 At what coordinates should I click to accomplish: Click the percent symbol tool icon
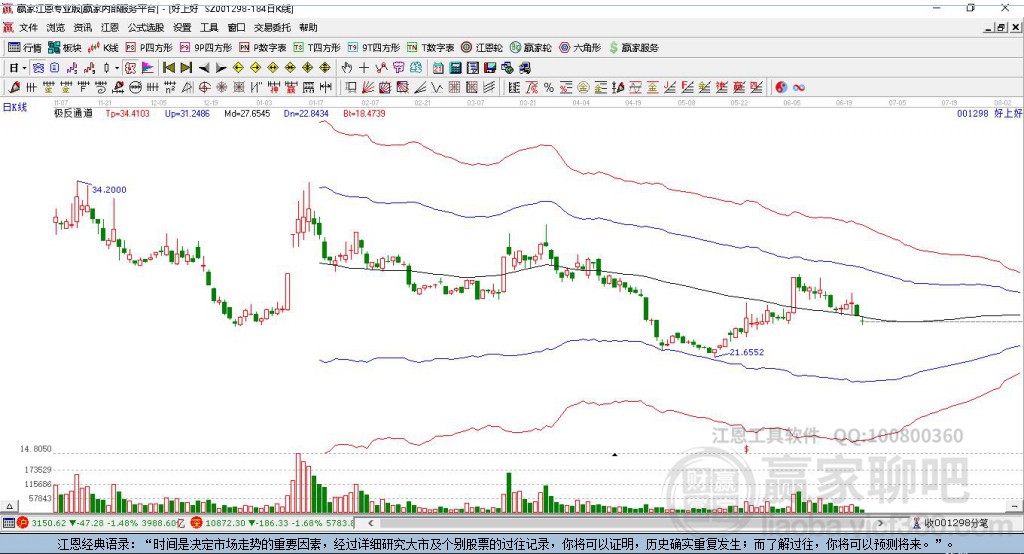(x=549, y=88)
